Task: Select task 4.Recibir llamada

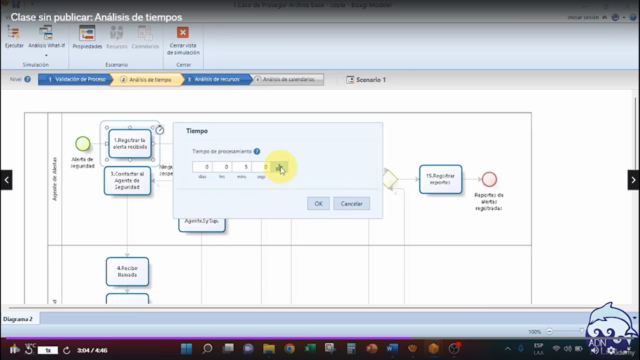Action: (x=127, y=271)
